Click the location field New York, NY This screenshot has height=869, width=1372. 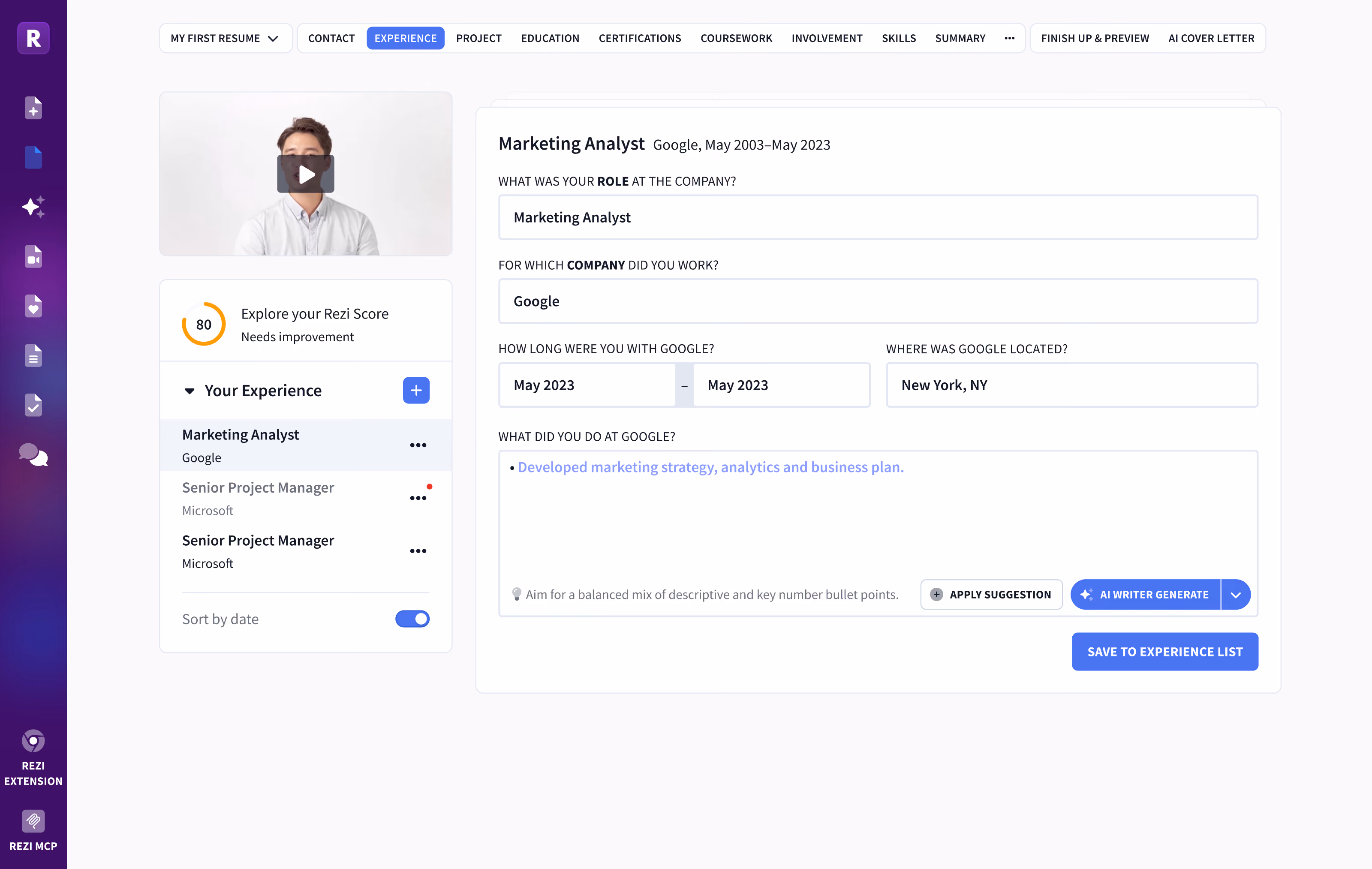pos(1072,385)
